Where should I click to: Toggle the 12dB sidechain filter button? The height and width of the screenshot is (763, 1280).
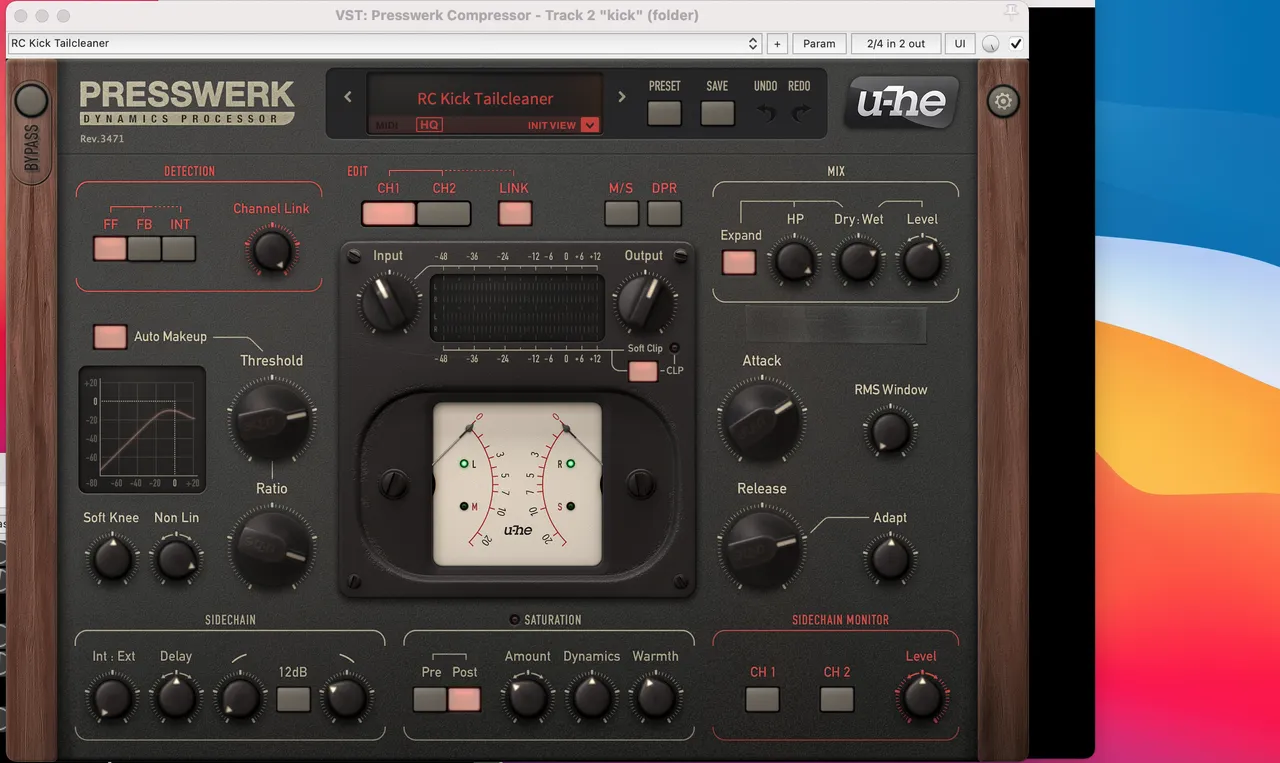(293, 699)
